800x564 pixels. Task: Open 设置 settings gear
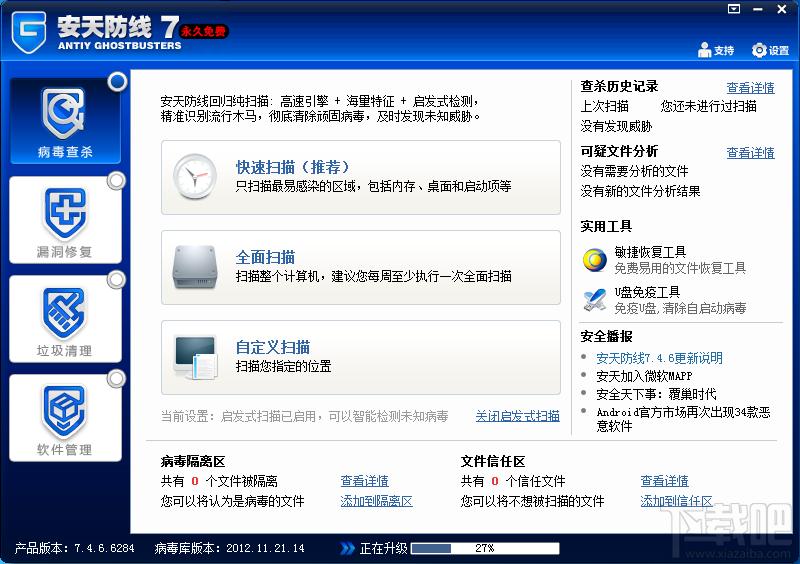tap(770, 50)
